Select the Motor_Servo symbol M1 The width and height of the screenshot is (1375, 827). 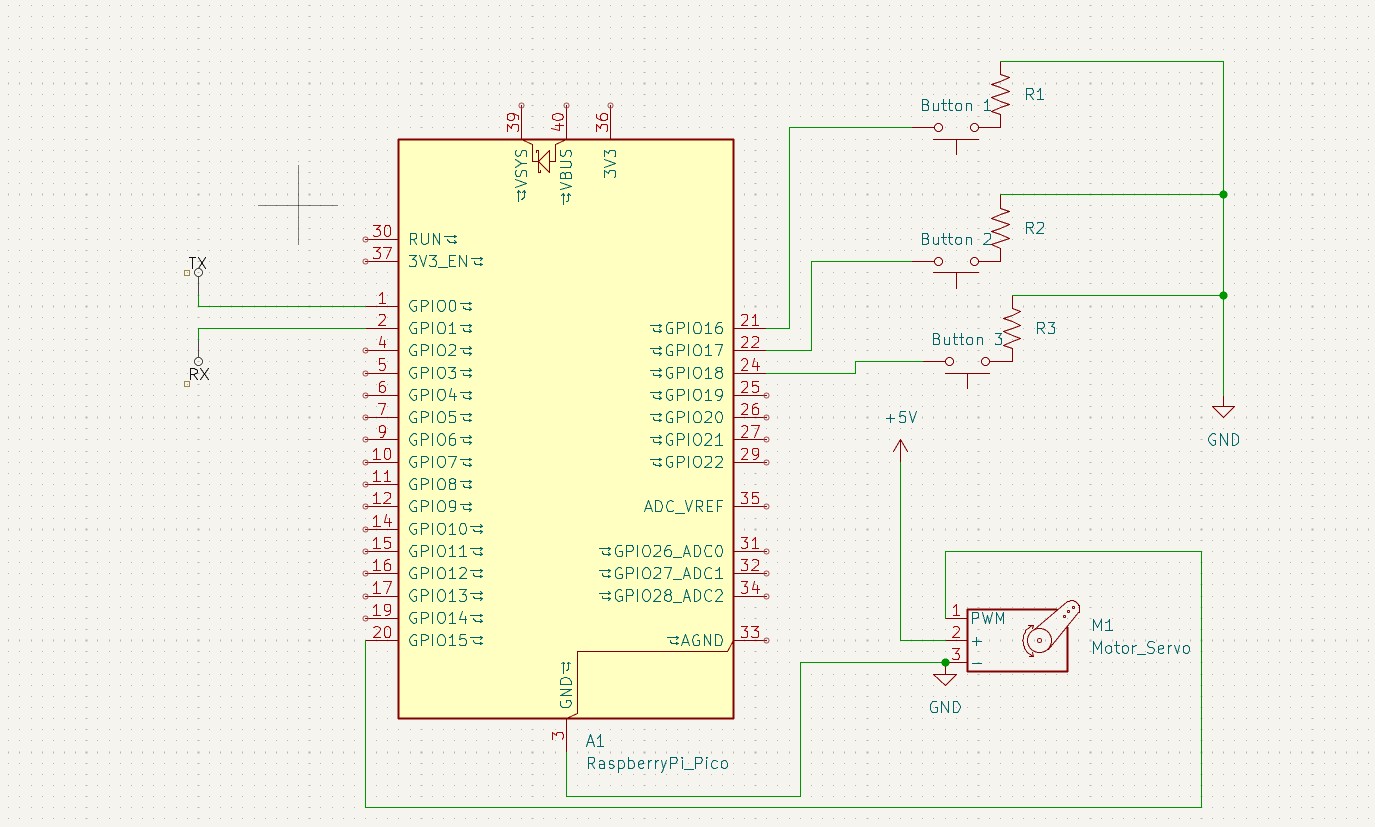point(1015,640)
